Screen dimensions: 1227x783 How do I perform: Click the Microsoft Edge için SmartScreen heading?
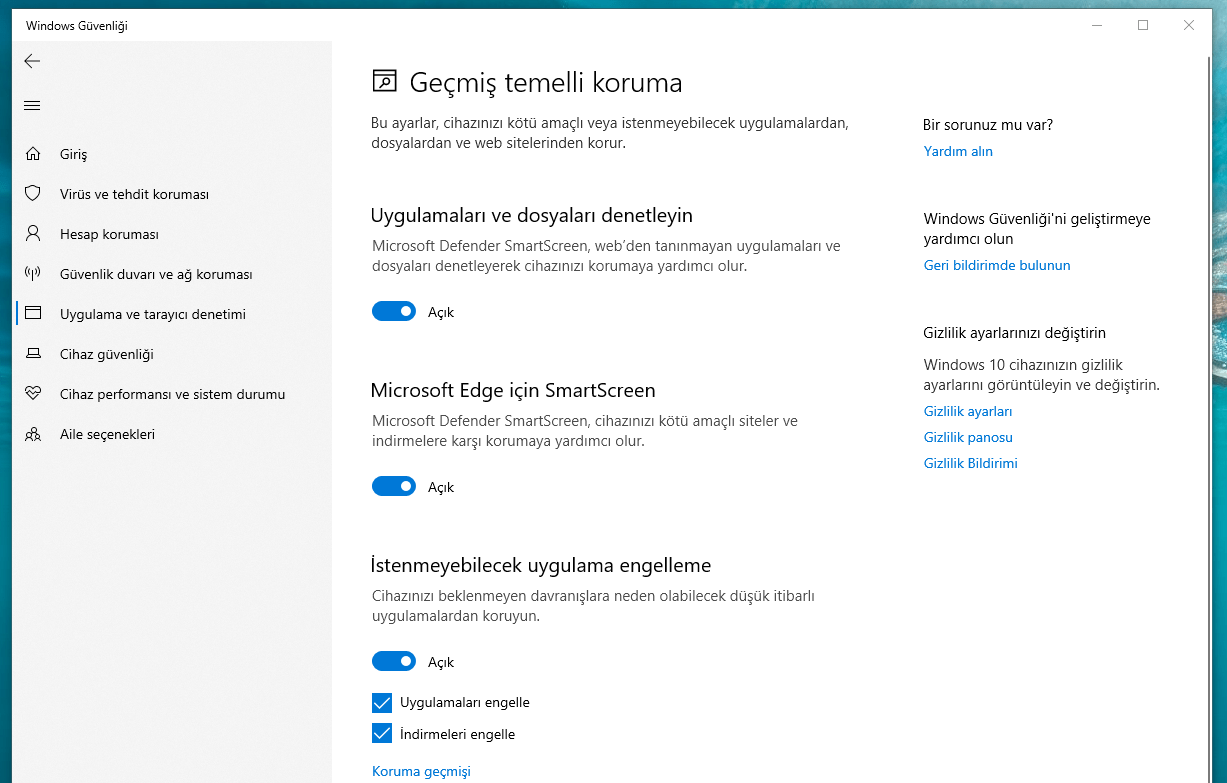coord(513,390)
